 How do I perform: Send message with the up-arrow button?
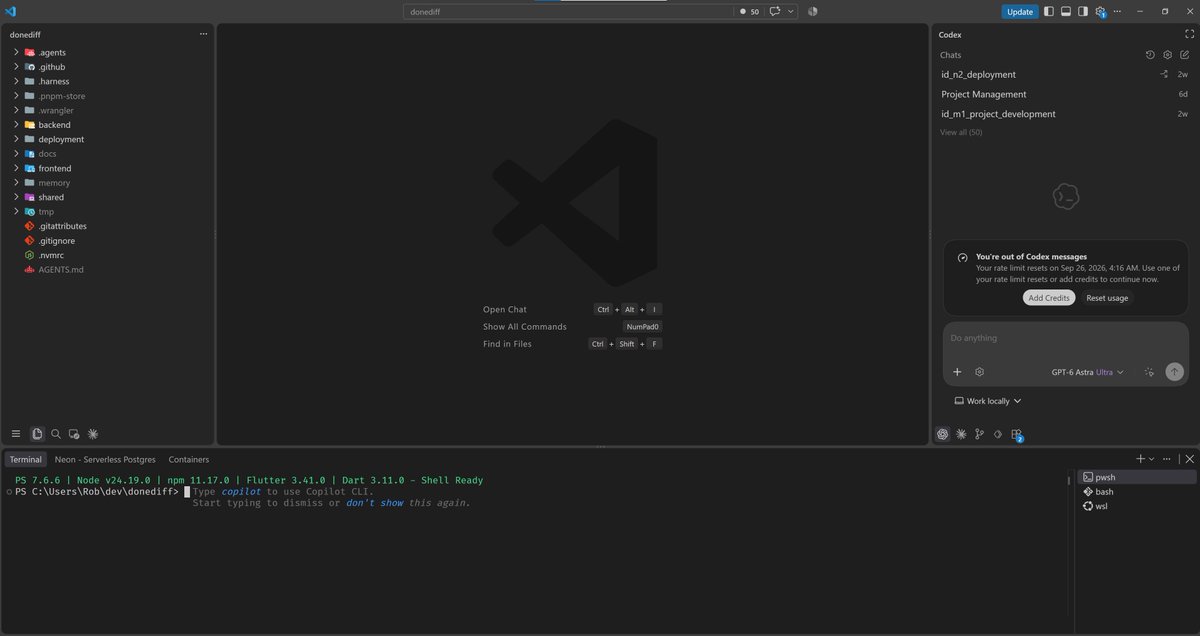click(1175, 372)
